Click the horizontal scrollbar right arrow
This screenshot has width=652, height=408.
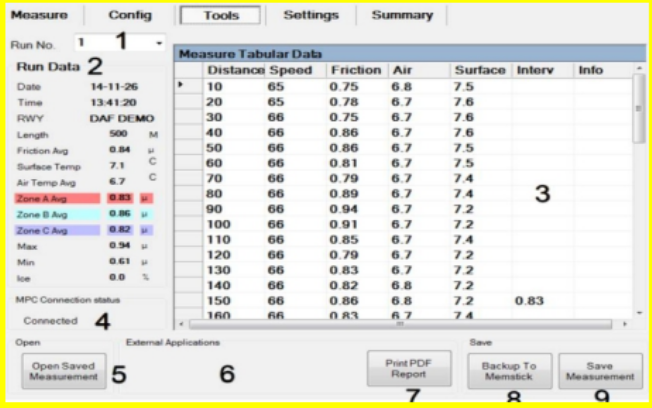(x=625, y=324)
